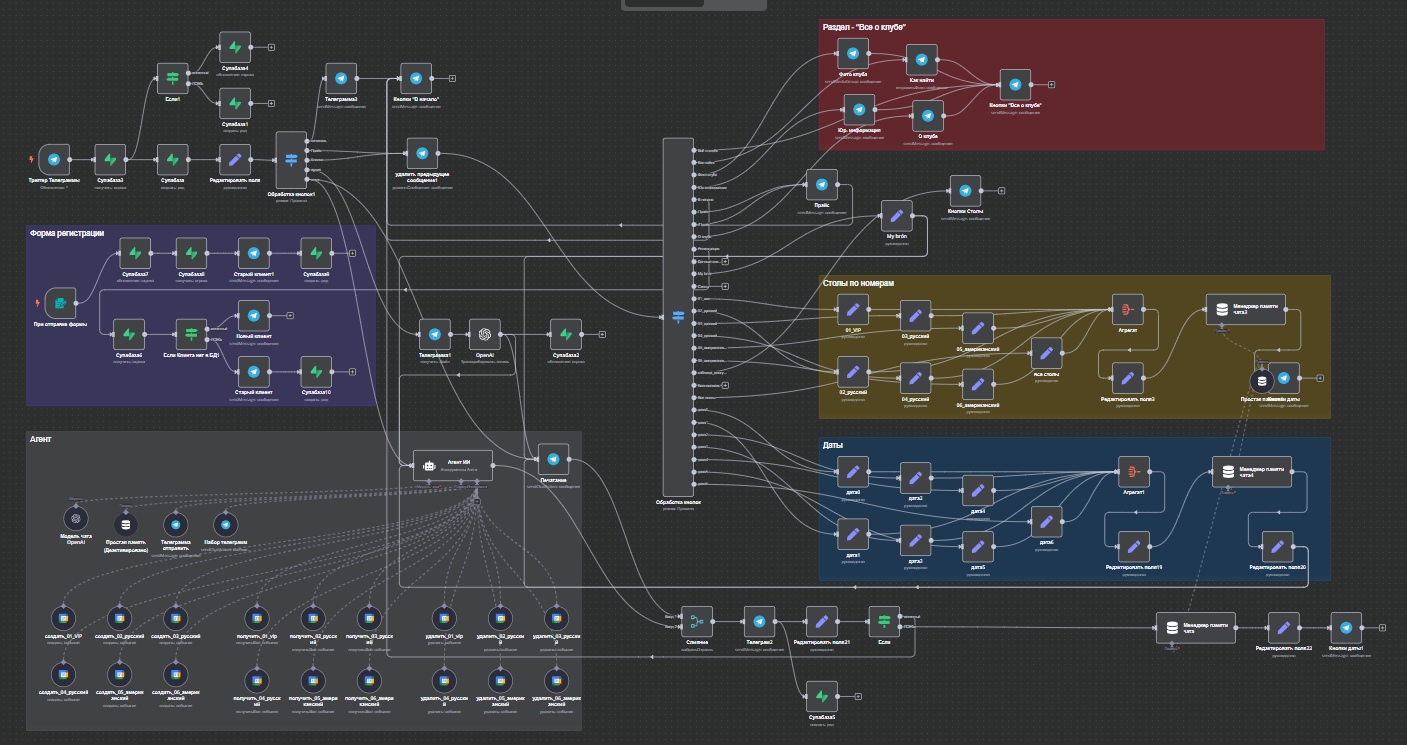
Task: Select the Агент ИИ agent node
Action: (446, 466)
